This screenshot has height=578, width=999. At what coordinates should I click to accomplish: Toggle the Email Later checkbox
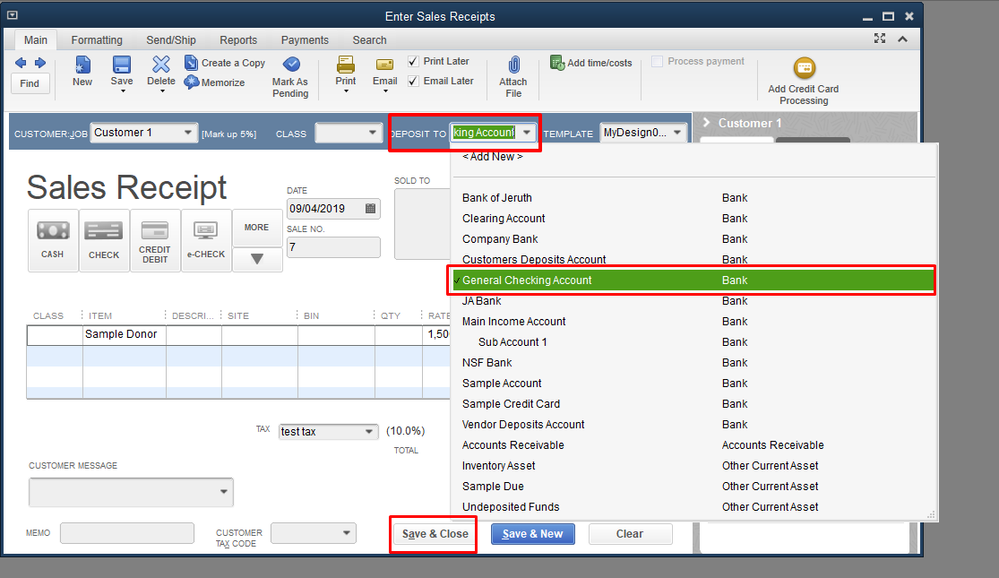[x=413, y=81]
